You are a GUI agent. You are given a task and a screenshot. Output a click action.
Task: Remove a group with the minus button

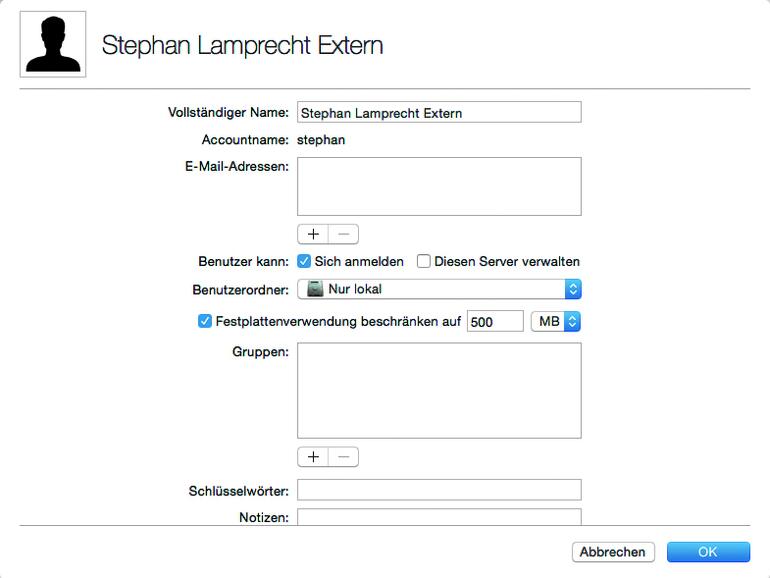click(x=343, y=457)
